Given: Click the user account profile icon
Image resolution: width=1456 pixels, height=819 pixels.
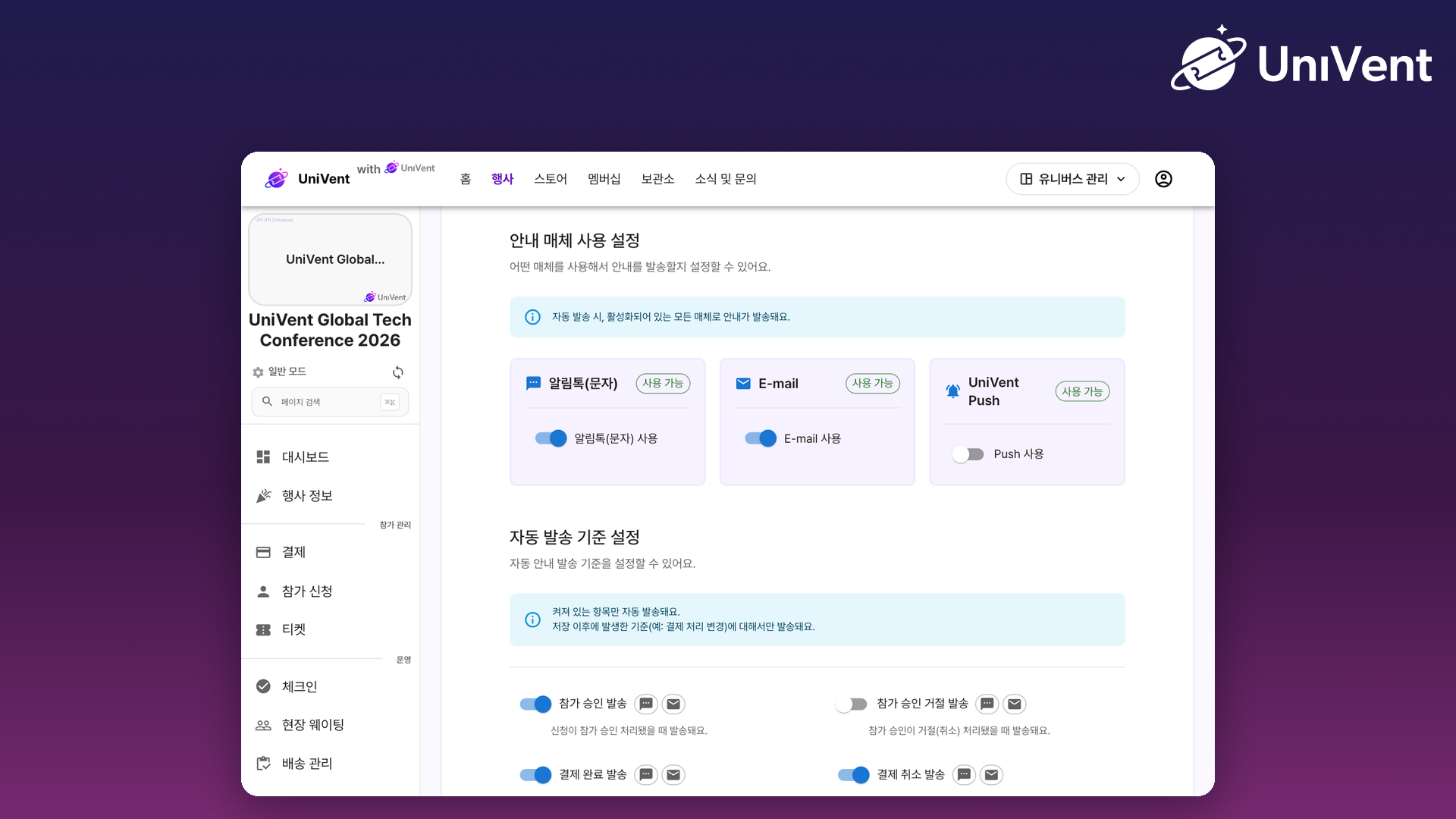Looking at the screenshot, I should pos(1163,179).
